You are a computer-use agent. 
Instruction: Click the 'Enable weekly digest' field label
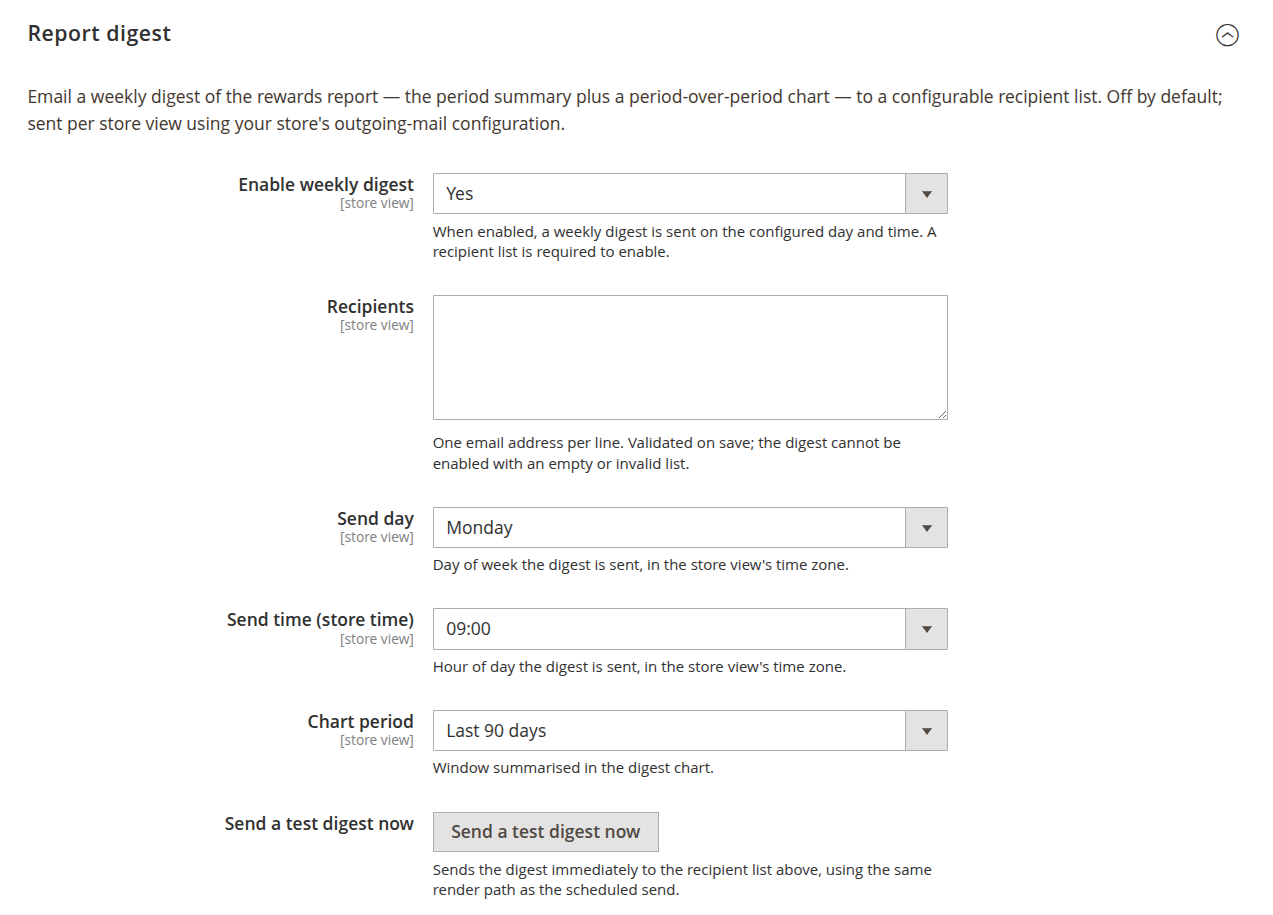click(326, 185)
